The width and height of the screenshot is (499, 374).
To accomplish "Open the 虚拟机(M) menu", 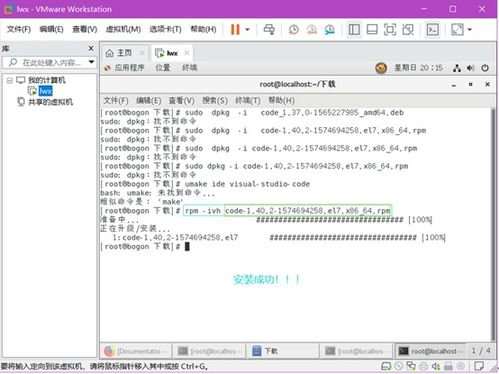I will (123, 29).
